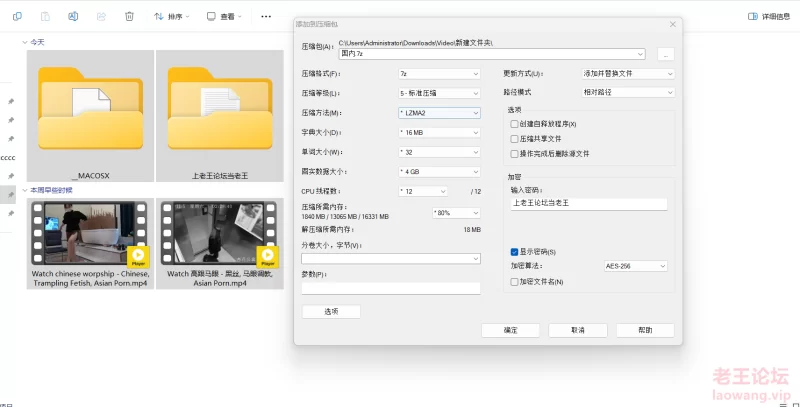Screen dimensions: 800x407
Task: Click the paste clipboard icon in toolbar
Action: [46, 16]
